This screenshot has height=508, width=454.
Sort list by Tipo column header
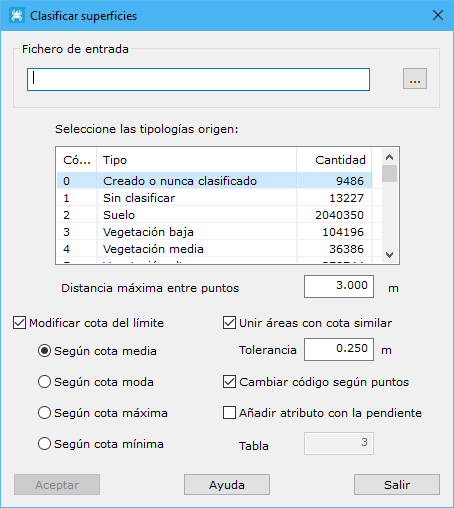(x=197, y=160)
